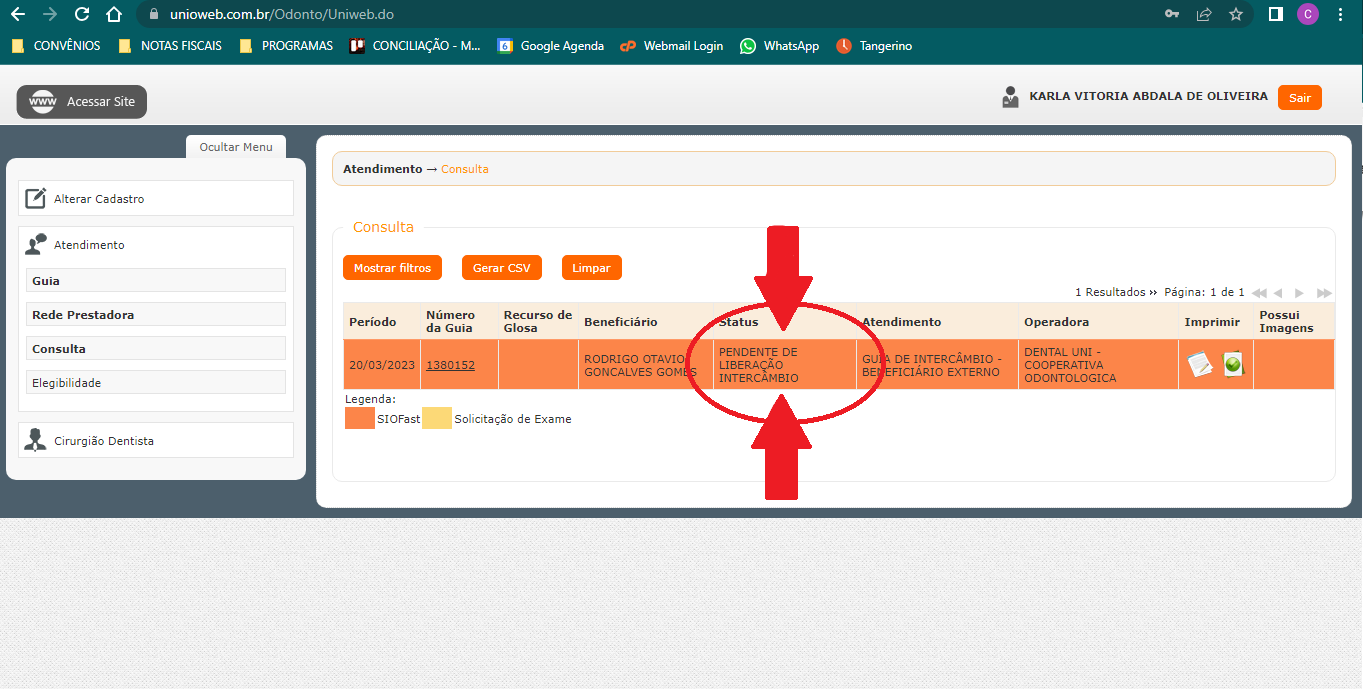Screen dimensions: 1363x689
Task: Open the CONVÊNIOS bookmark folder
Action: click(x=56, y=46)
